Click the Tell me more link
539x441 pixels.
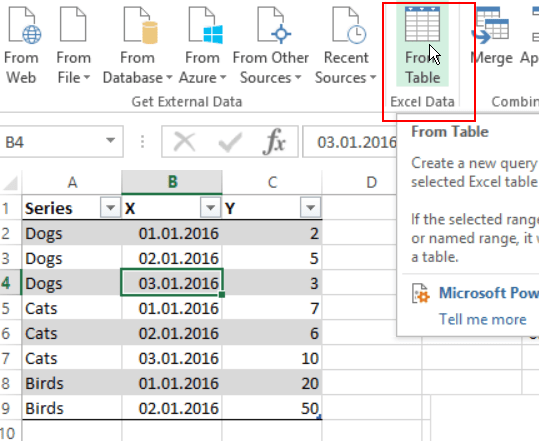pyautogui.click(x=483, y=319)
